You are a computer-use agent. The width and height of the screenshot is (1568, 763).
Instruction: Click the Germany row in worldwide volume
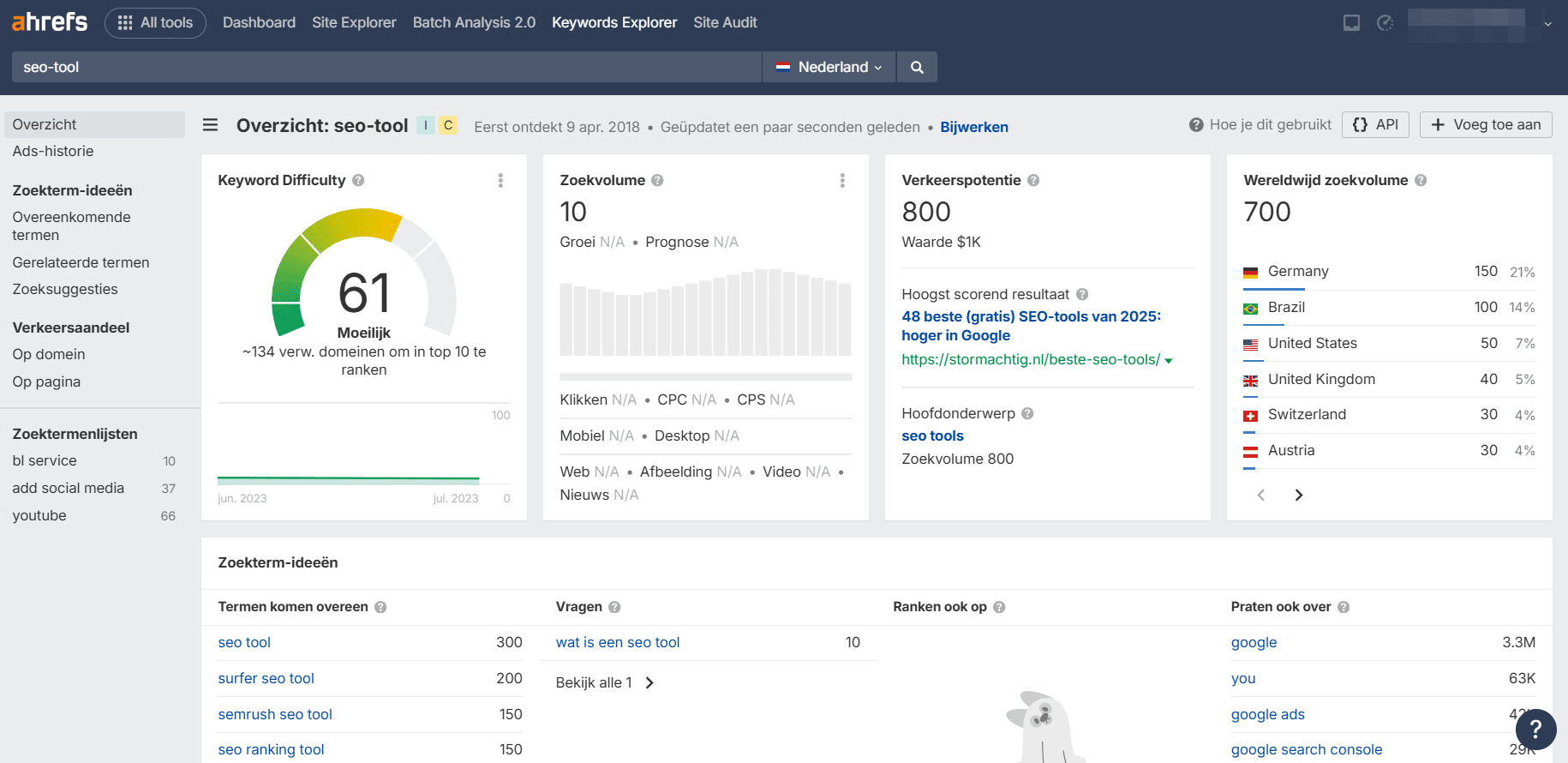click(x=1389, y=272)
